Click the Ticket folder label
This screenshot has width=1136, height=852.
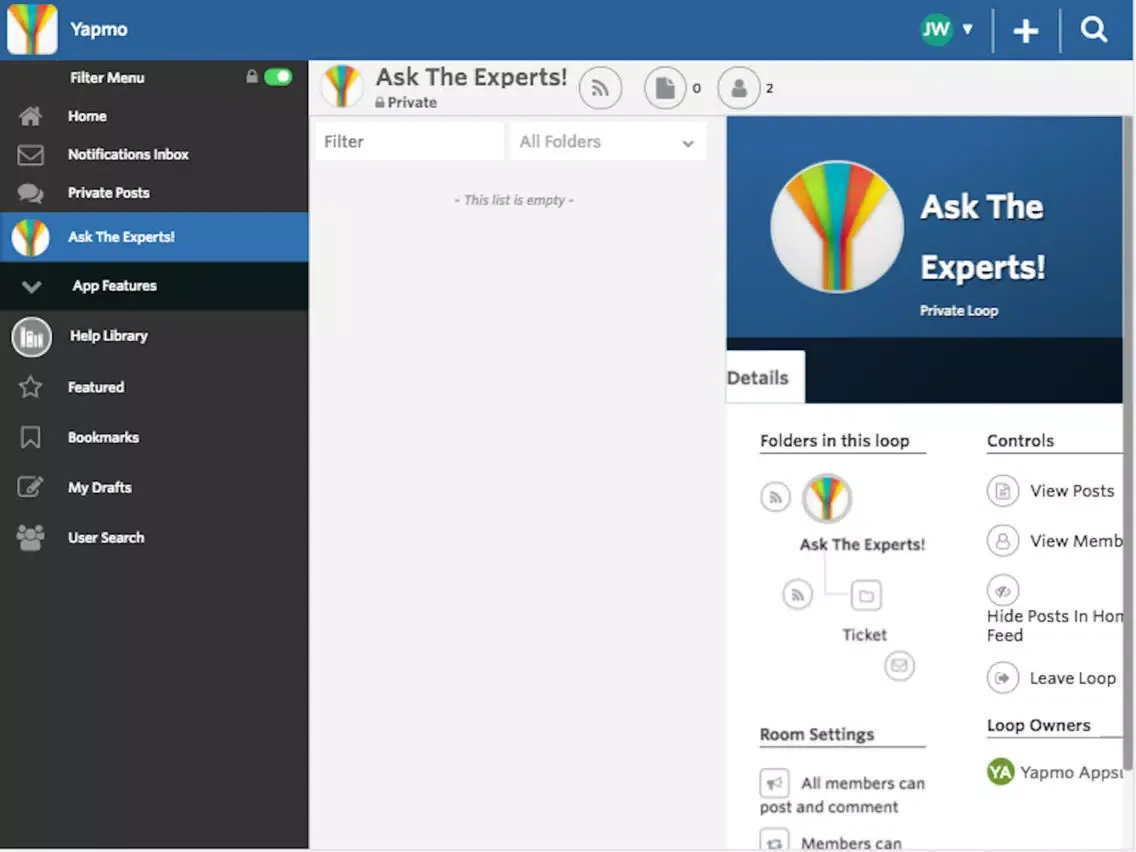(x=864, y=635)
